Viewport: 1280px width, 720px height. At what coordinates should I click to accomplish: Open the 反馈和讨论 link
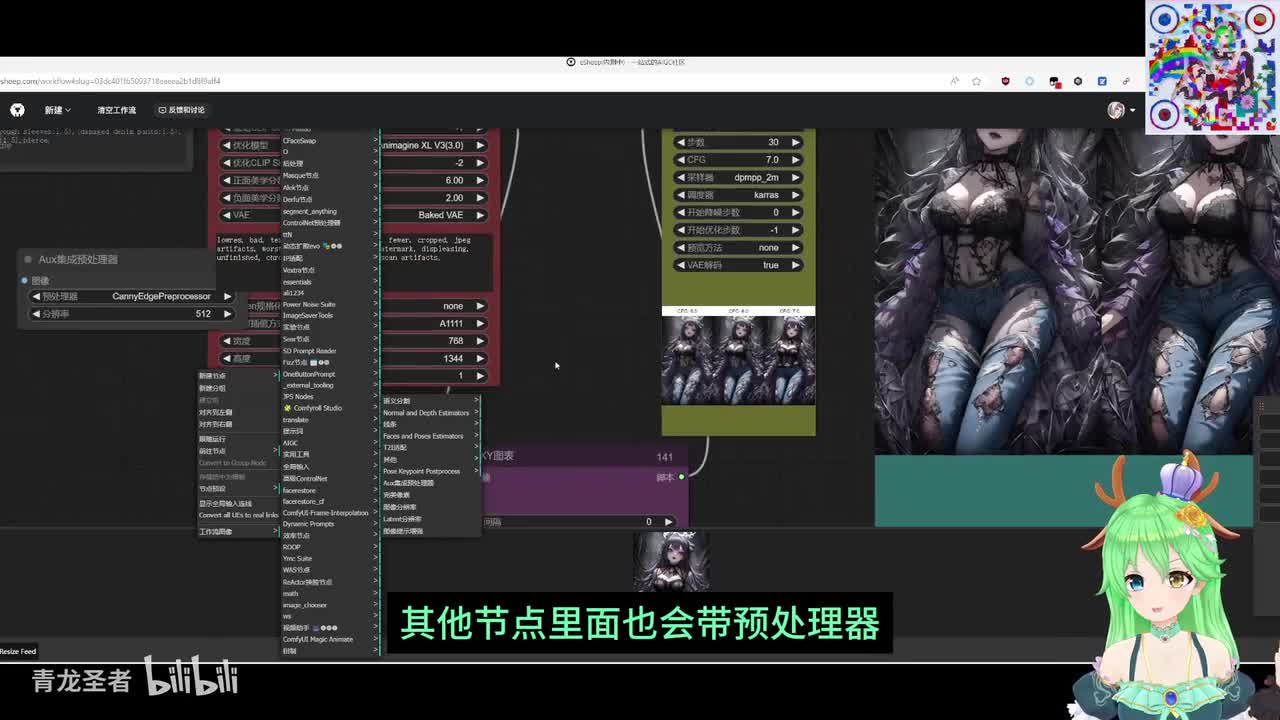[185, 110]
